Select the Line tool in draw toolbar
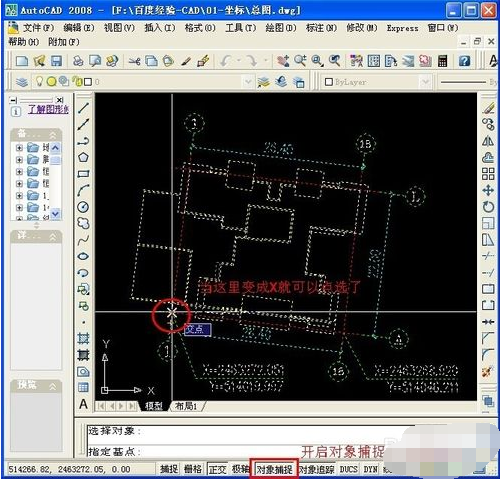Screen dimensions: 500x482 (83, 108)
